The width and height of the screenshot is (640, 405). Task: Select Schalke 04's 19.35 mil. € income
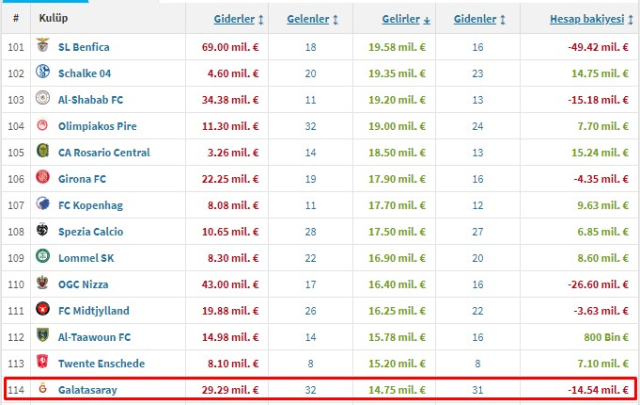coord(397,74)
